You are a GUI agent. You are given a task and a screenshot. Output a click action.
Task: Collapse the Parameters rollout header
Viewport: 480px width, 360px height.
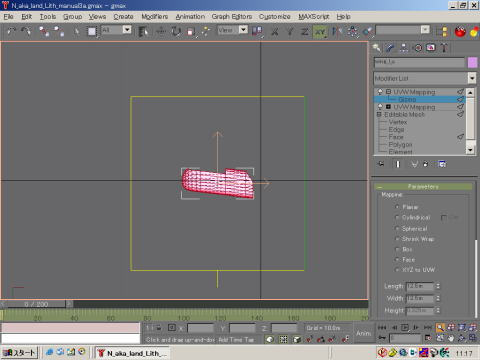(x=423, y=187)
